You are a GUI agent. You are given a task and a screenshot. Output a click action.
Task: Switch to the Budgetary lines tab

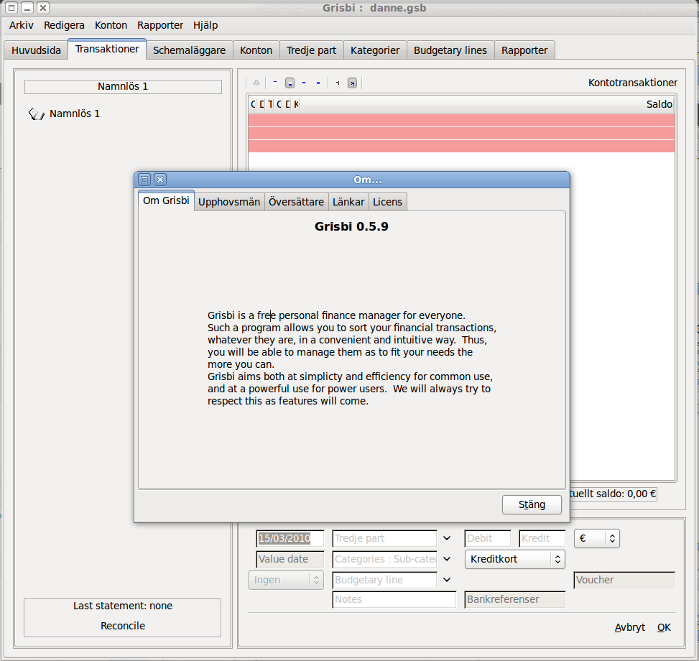point(450,50)
